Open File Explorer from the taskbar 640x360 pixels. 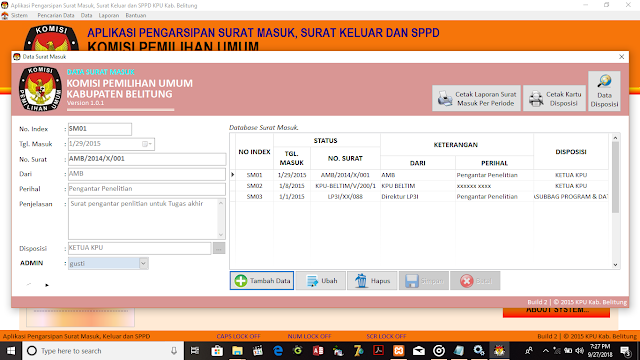237,351
